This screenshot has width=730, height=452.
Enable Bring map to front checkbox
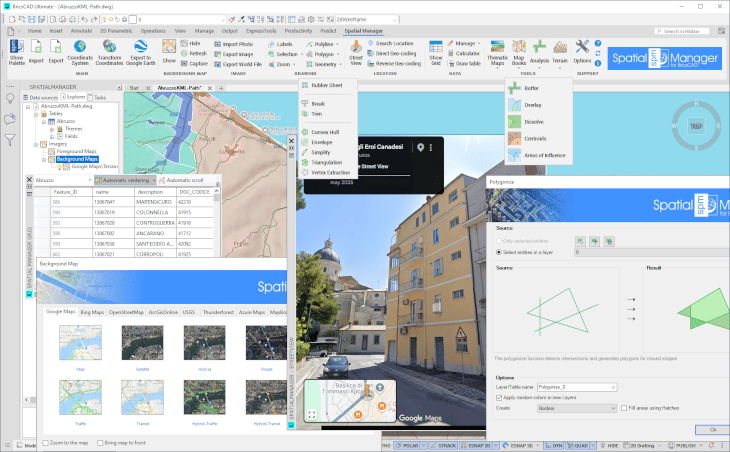click(x=100, y=443)
